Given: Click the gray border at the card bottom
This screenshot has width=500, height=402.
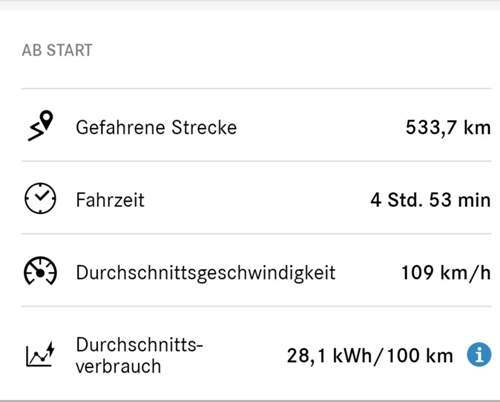Looking at the screenshot, I should pyautogui.click(x=250, y=400).
